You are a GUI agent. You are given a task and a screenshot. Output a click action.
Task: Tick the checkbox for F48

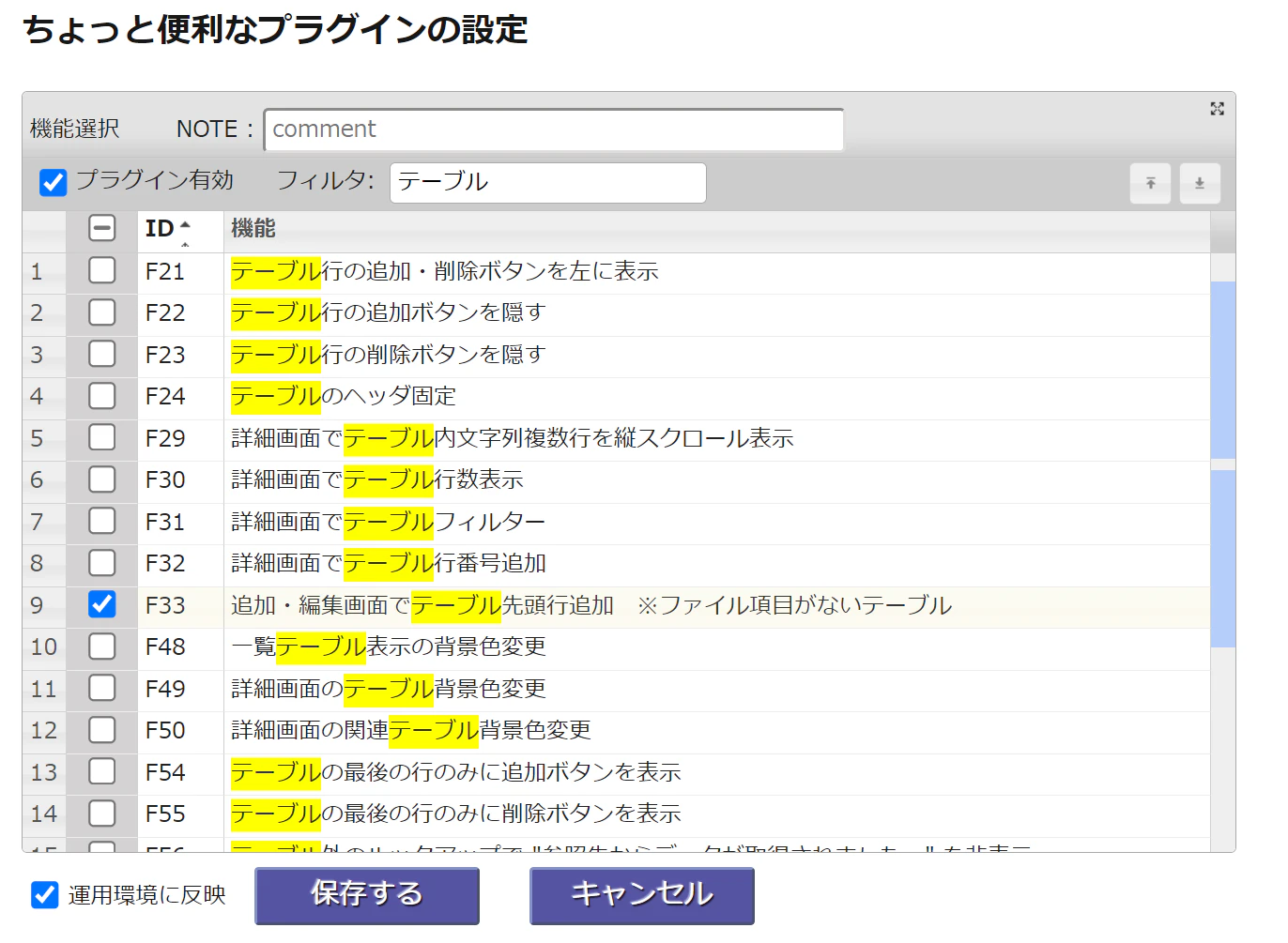(101, 646)
